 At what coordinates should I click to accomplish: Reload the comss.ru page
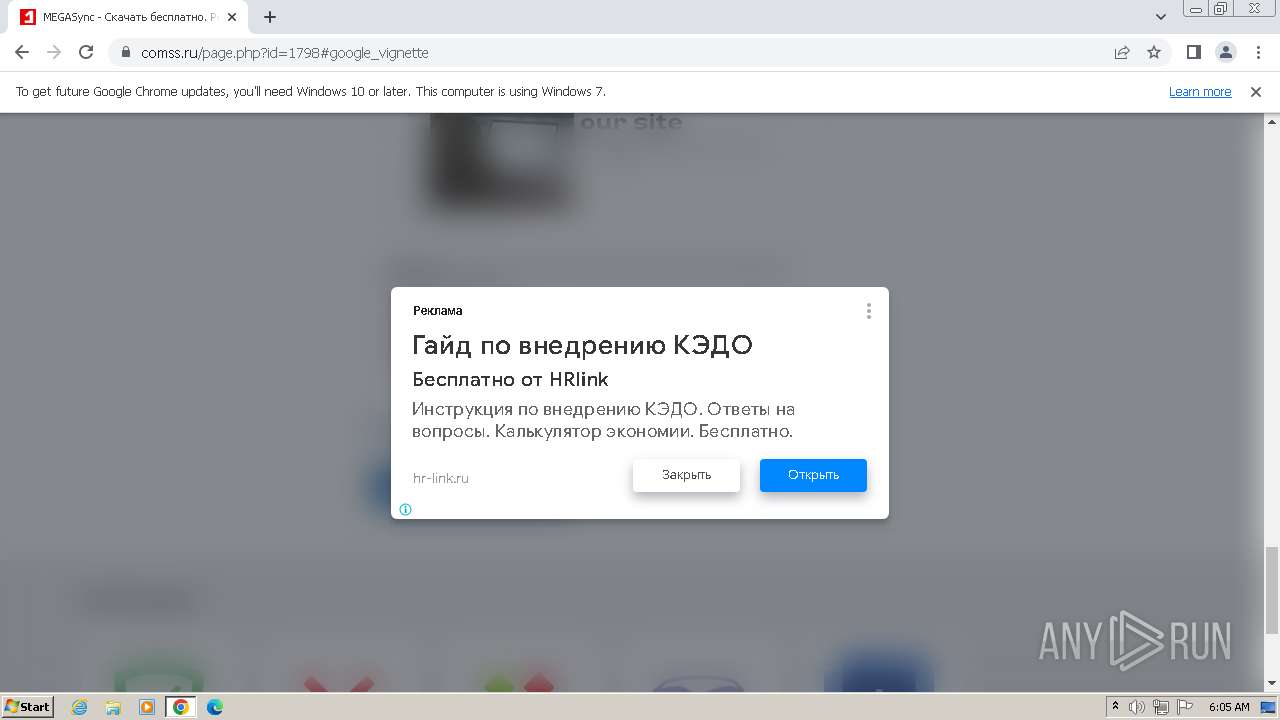point(86,52)
